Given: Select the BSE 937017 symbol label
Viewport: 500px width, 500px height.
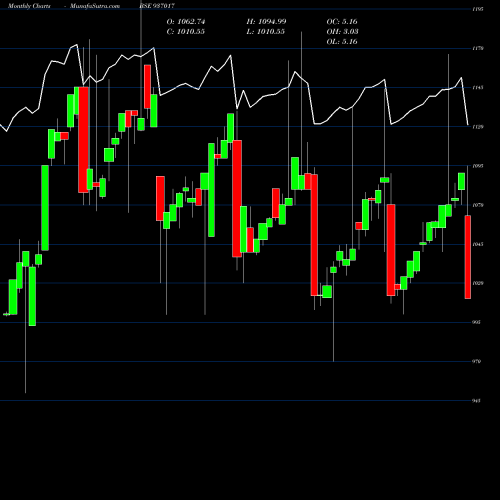Looking at the screenshot, I should 157,6.
